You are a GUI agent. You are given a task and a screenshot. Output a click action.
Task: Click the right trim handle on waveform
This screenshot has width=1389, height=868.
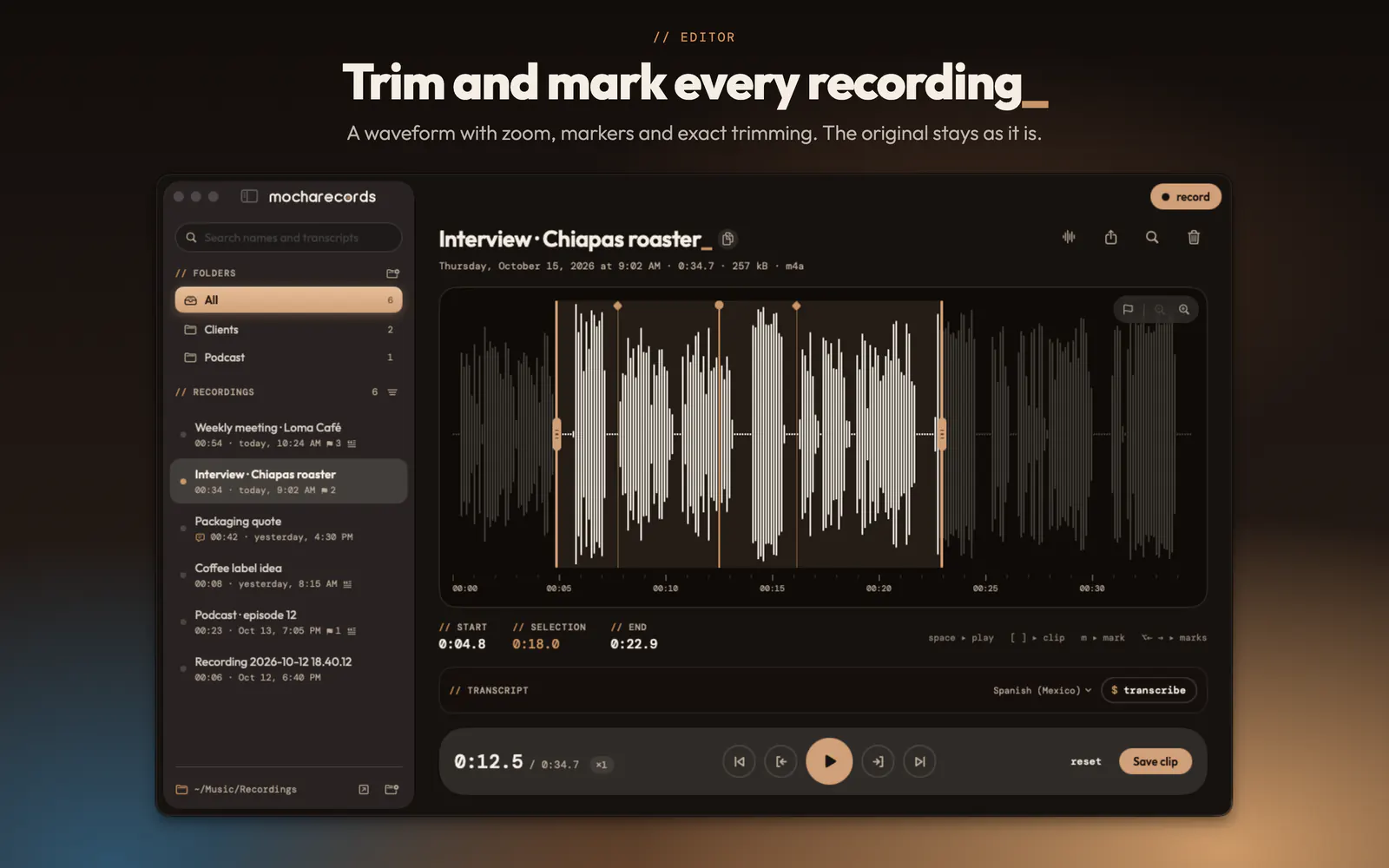[941, 434]
